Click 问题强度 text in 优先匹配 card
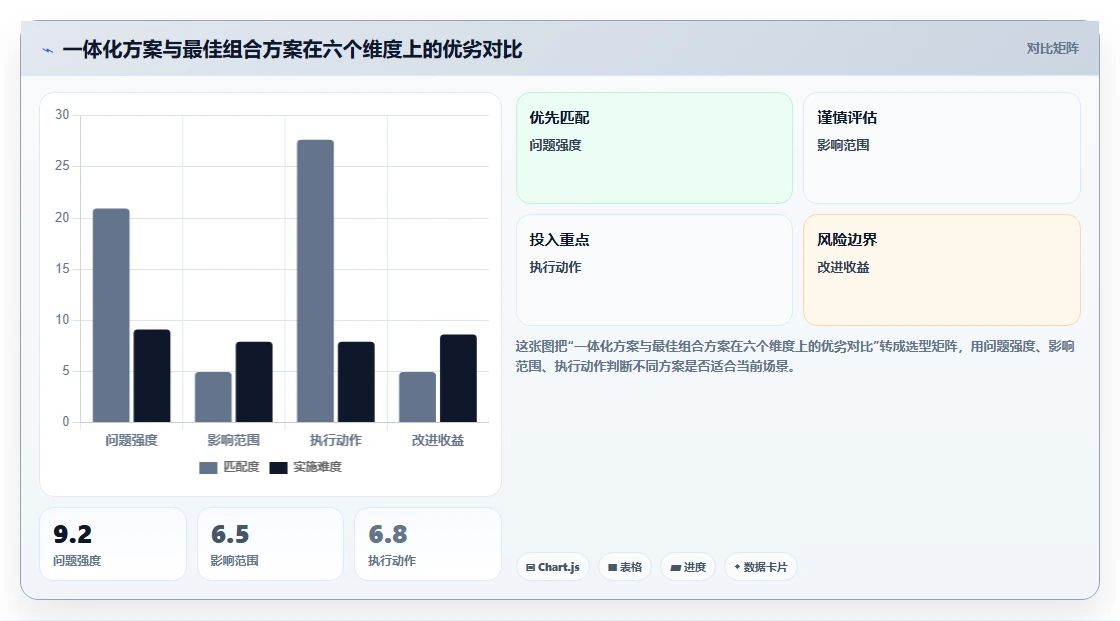 coord(556,145)
